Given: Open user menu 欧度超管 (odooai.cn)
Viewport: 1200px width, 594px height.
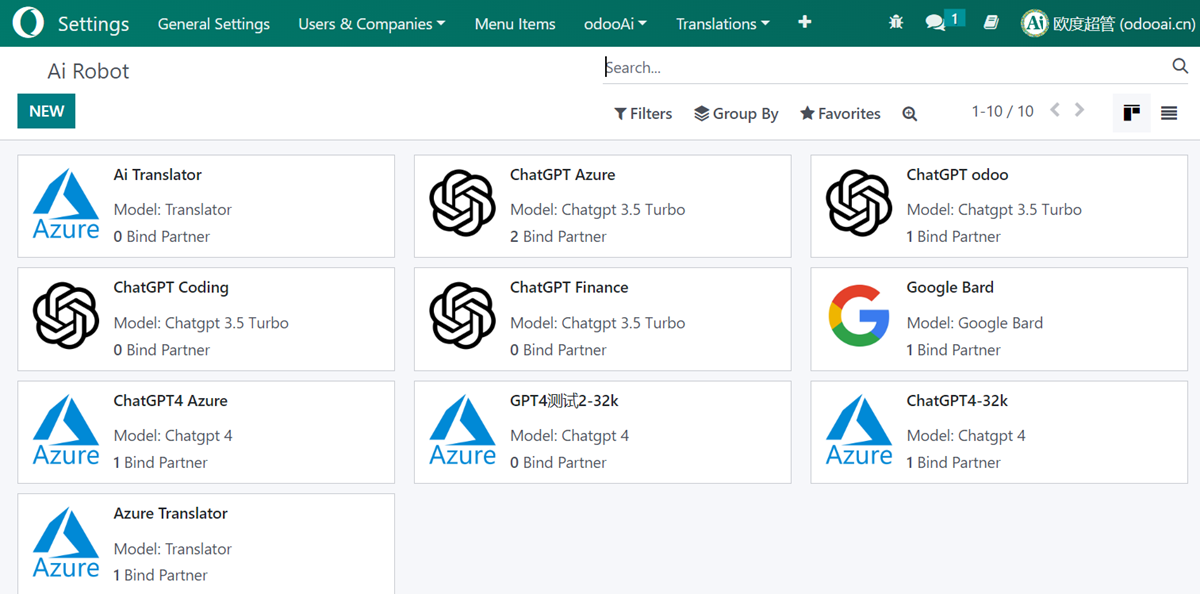Looking at the screenshot, I should coord(1106,23).
